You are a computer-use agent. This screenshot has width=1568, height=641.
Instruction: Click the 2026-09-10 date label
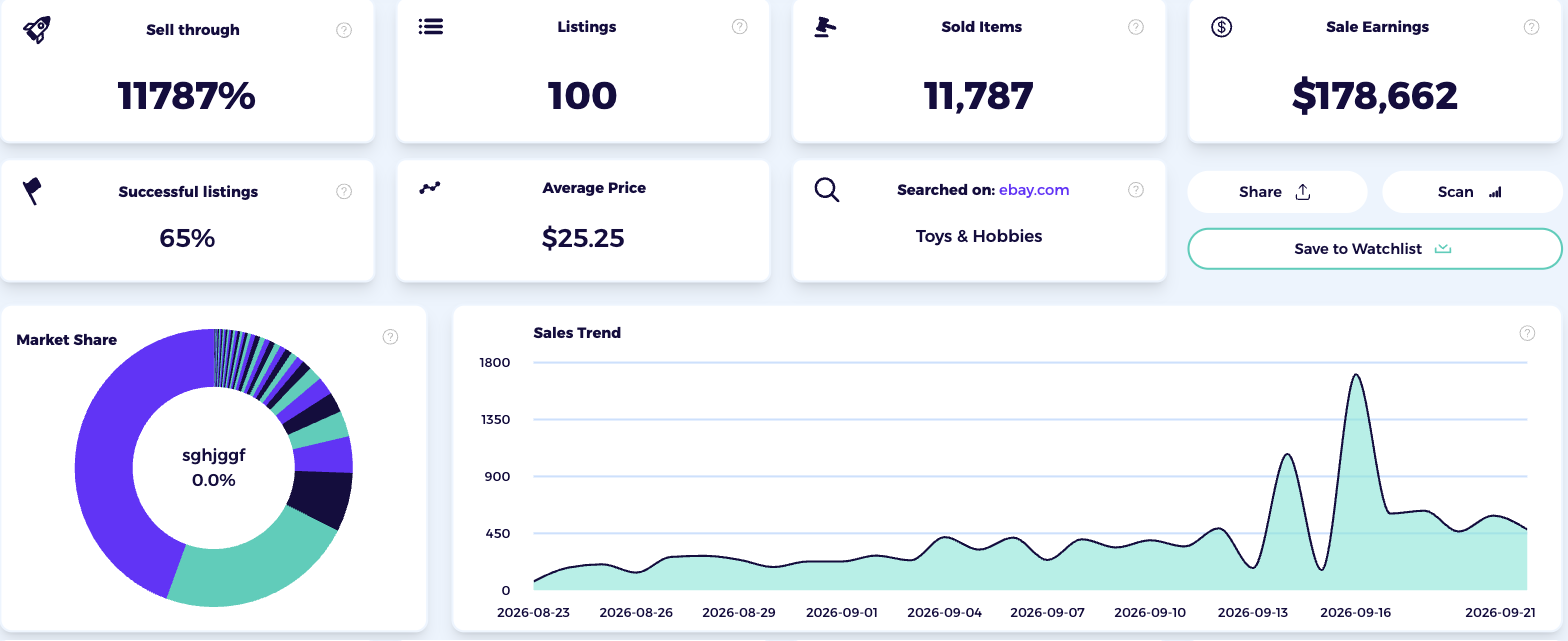(1150, 612)
